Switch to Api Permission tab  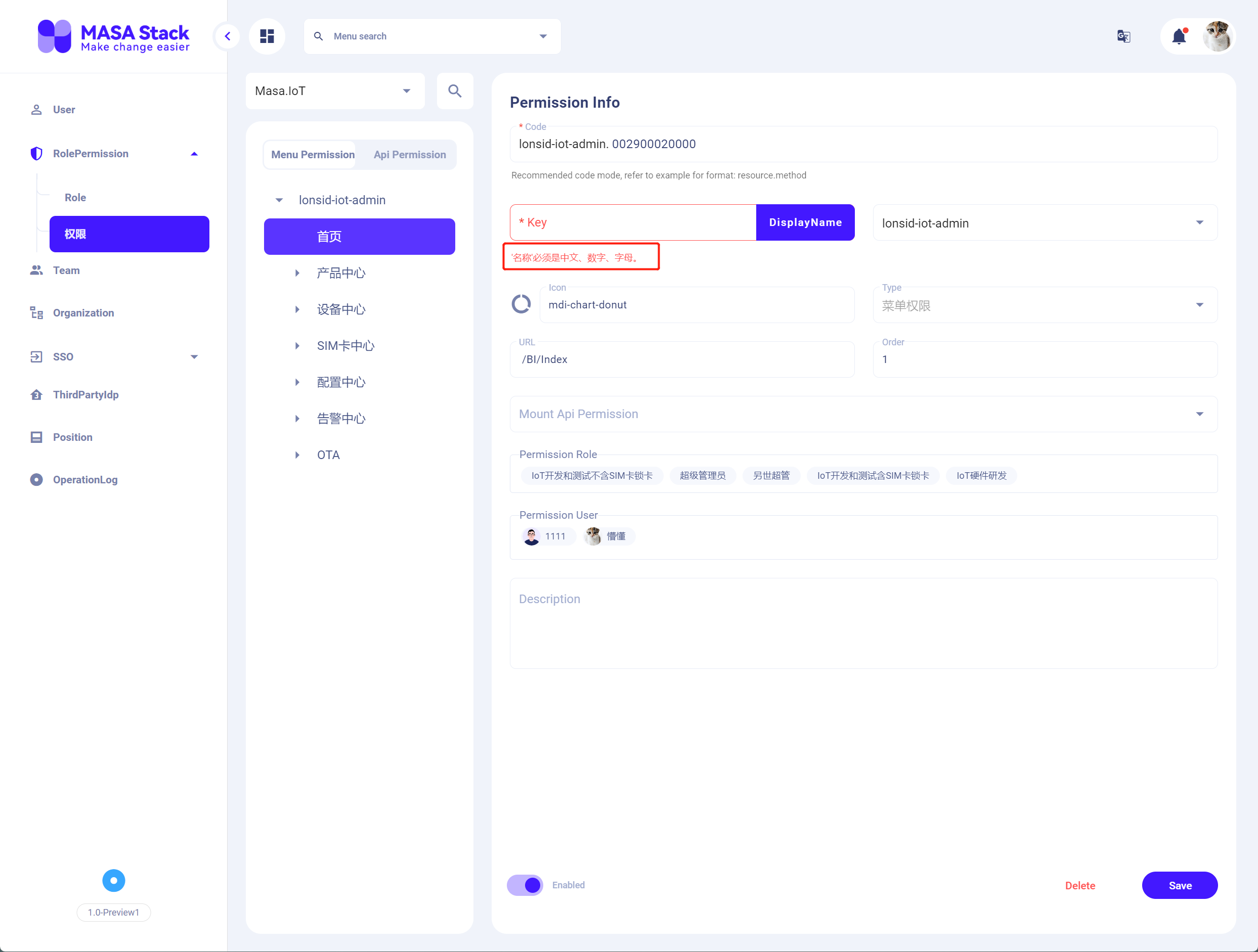(x=410, y=155)
